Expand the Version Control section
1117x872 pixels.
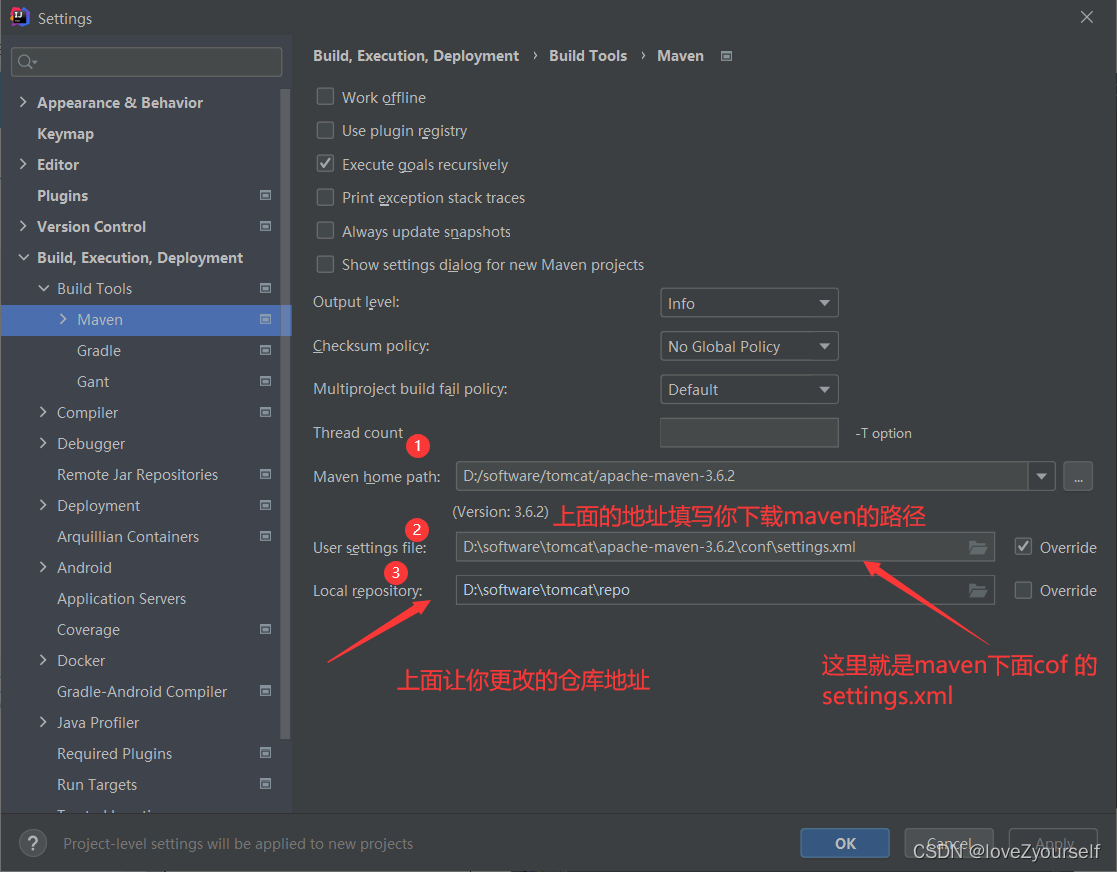tap(23, 226)
